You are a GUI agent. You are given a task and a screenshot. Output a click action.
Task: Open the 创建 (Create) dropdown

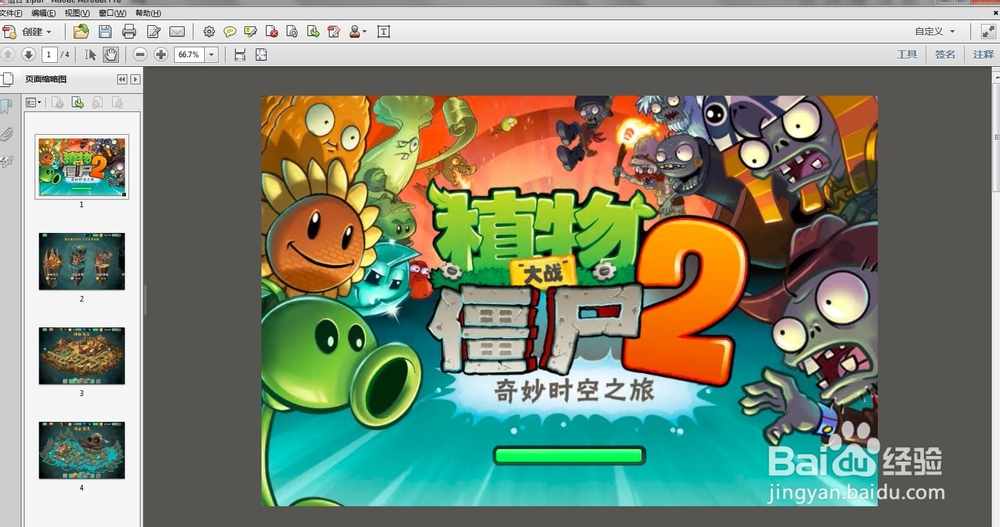[27, 31]
